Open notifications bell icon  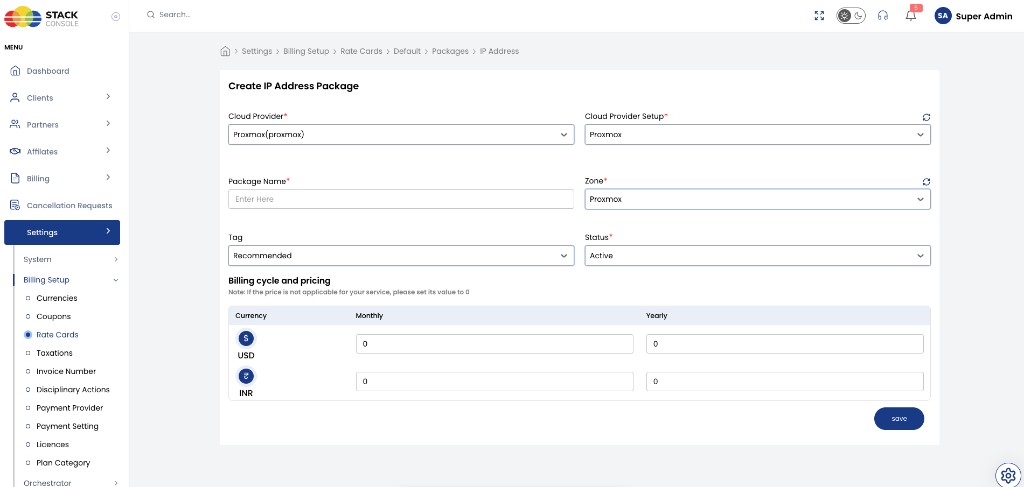tap(911, 16)
